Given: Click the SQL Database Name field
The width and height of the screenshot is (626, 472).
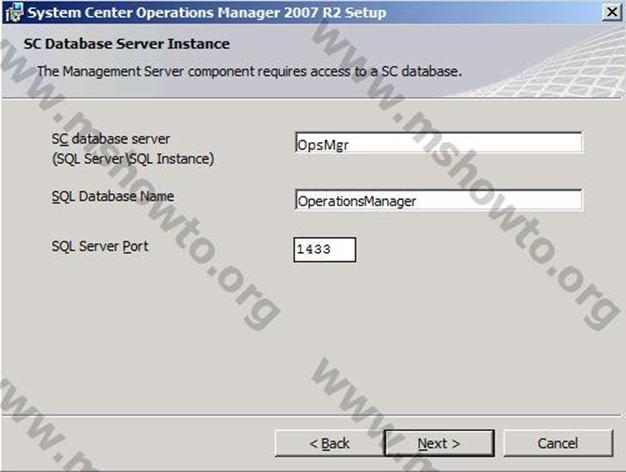Looking at the screenshot, I should tap(439, 200).
